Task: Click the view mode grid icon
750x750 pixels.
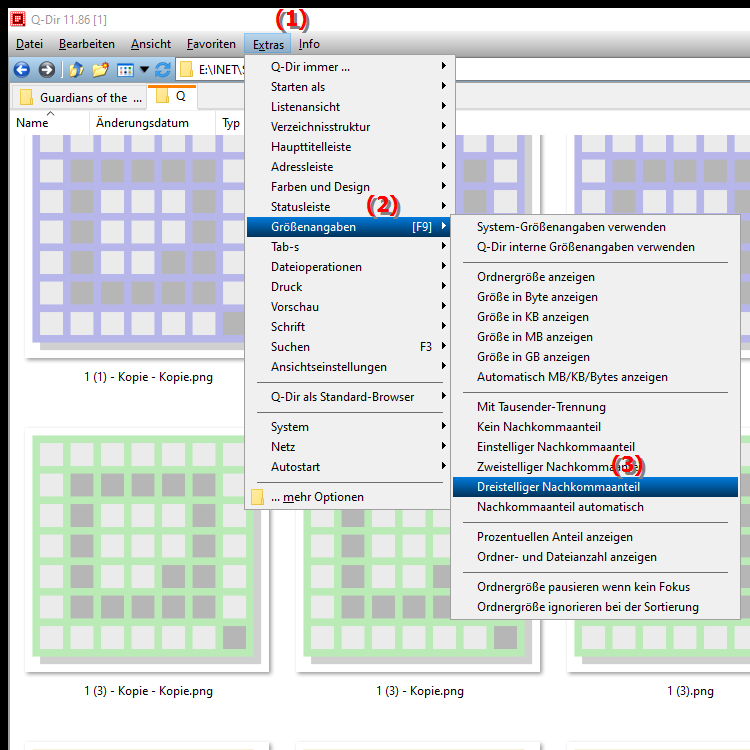Action: (125, 70)
